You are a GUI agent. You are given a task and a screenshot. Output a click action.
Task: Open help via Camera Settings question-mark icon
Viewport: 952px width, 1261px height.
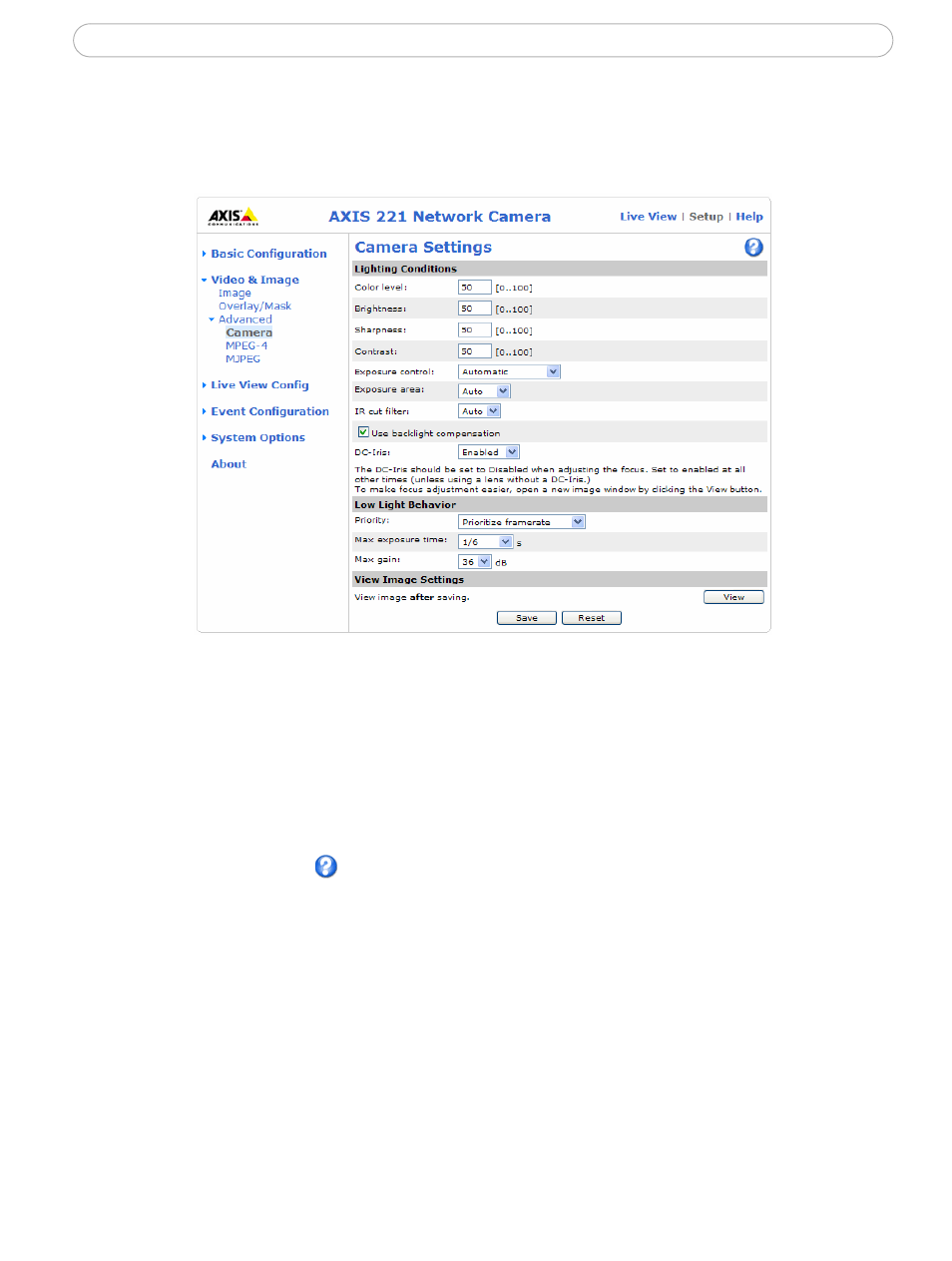(753, 248)
